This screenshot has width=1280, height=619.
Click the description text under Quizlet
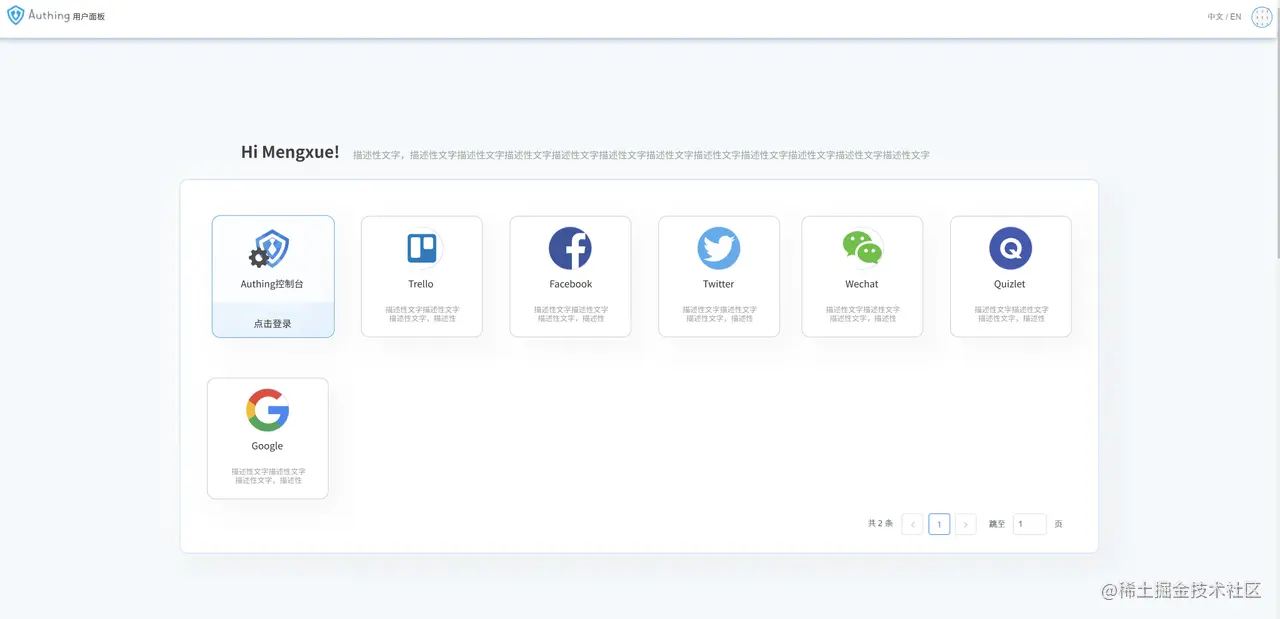coord(1011,314)
